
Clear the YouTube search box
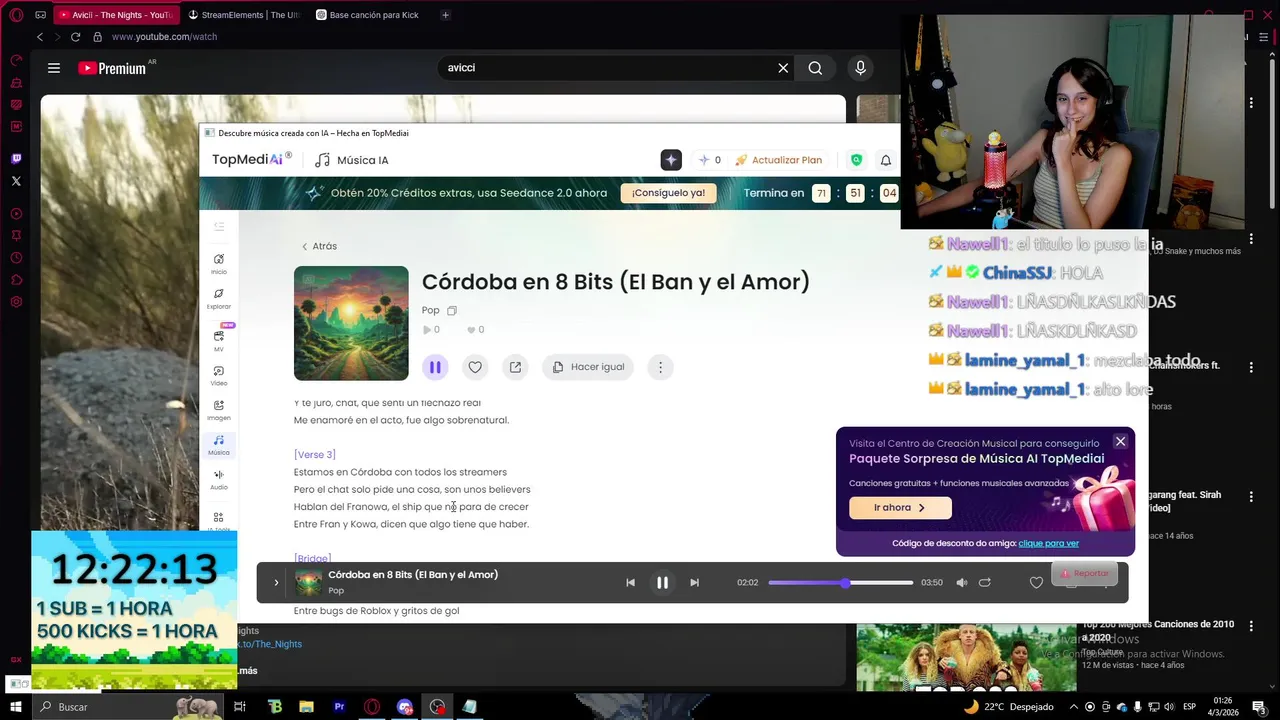point(783,68)
